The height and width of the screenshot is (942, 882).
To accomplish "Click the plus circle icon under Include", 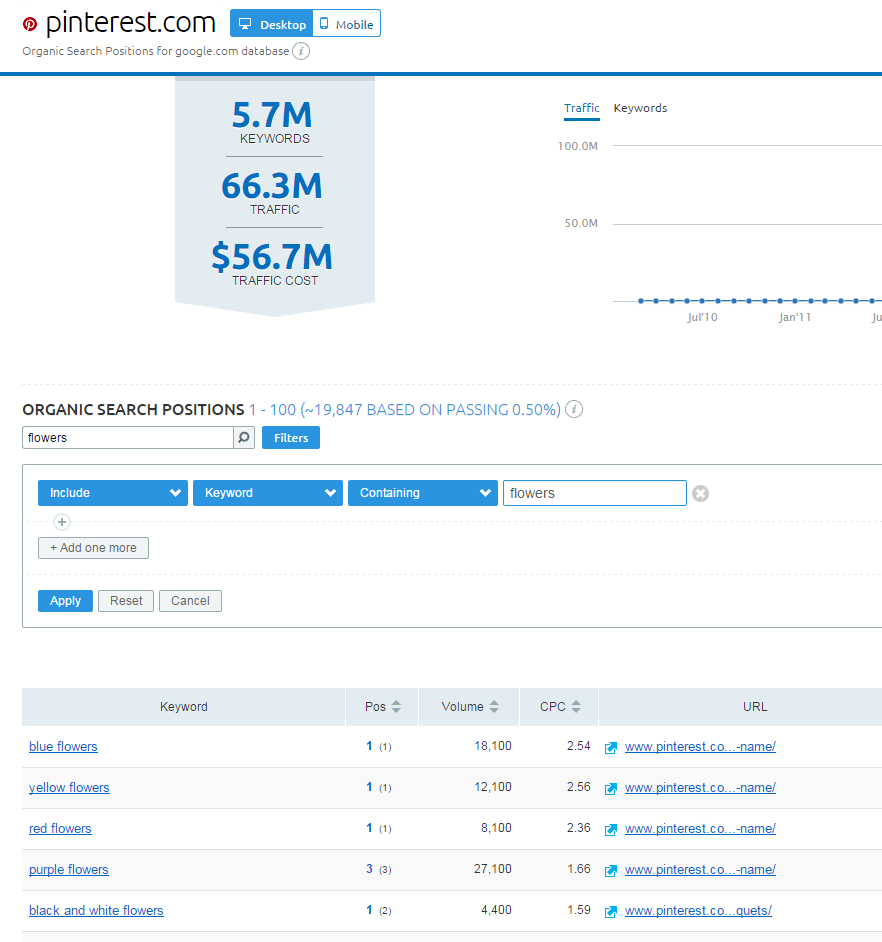I will [62, 522].
